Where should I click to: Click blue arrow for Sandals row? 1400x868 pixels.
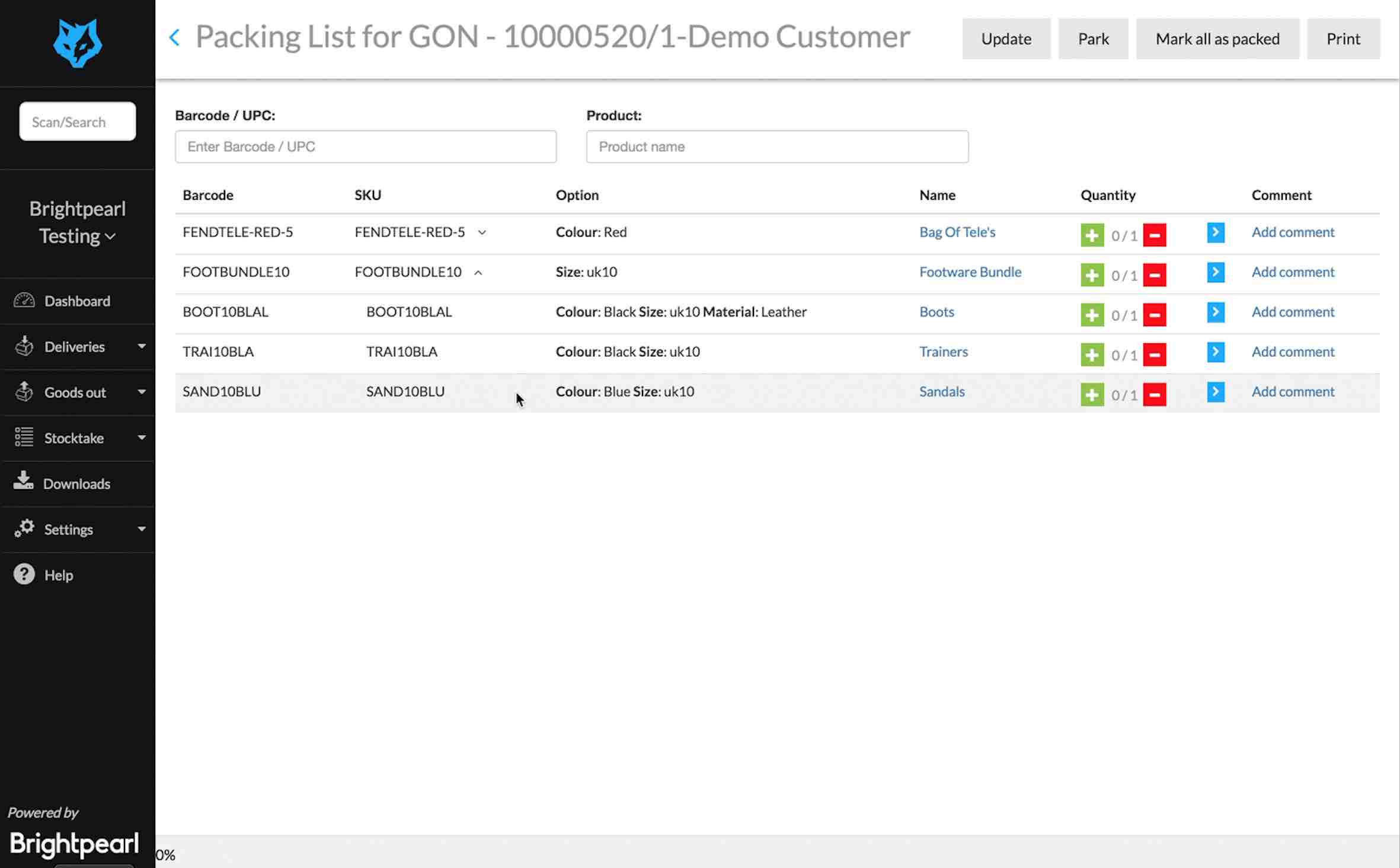pyautogui.click(x=1215, y=391)
